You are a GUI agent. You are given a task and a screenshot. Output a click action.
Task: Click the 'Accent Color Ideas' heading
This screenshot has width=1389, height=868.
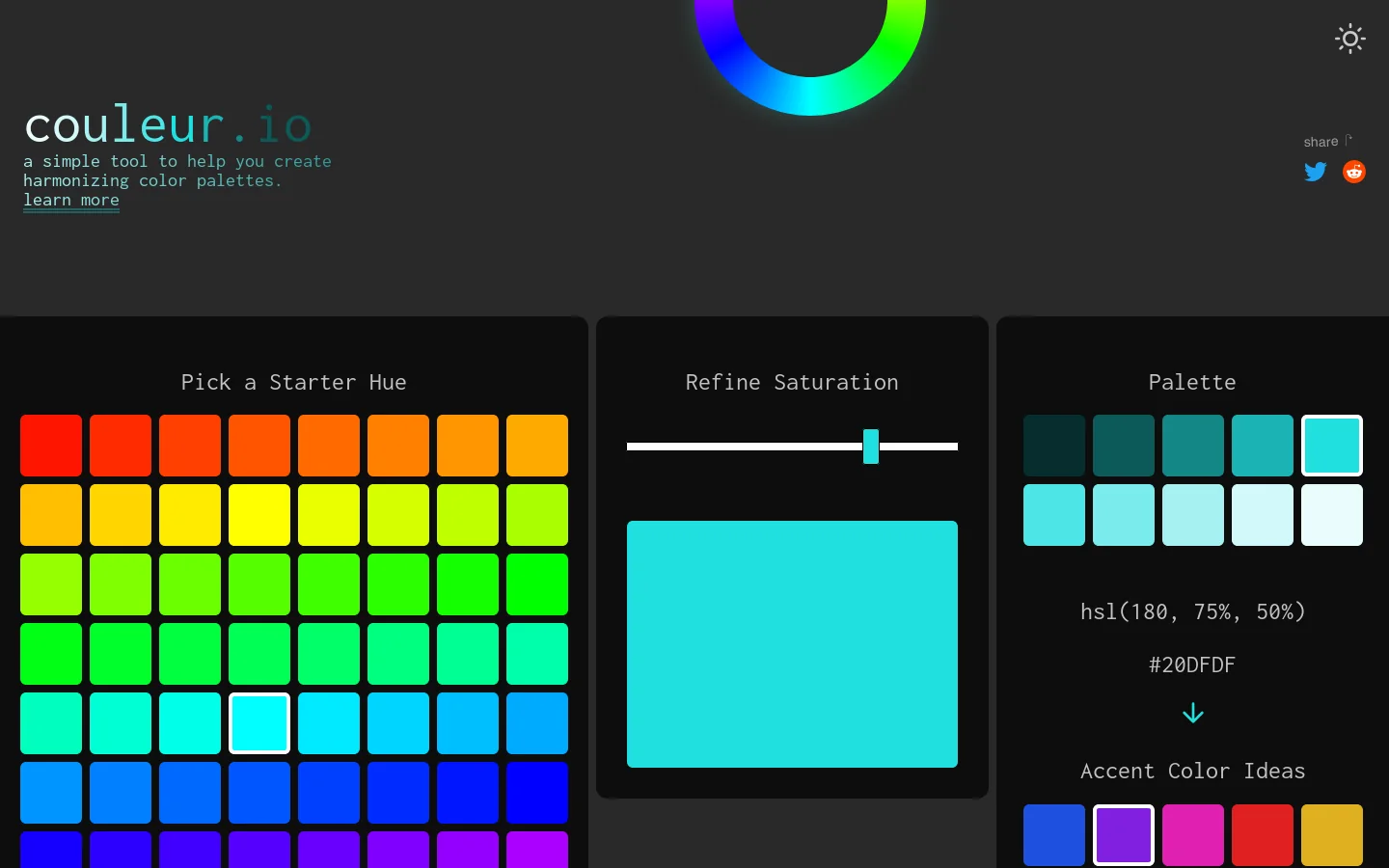tap(1193, 772)
